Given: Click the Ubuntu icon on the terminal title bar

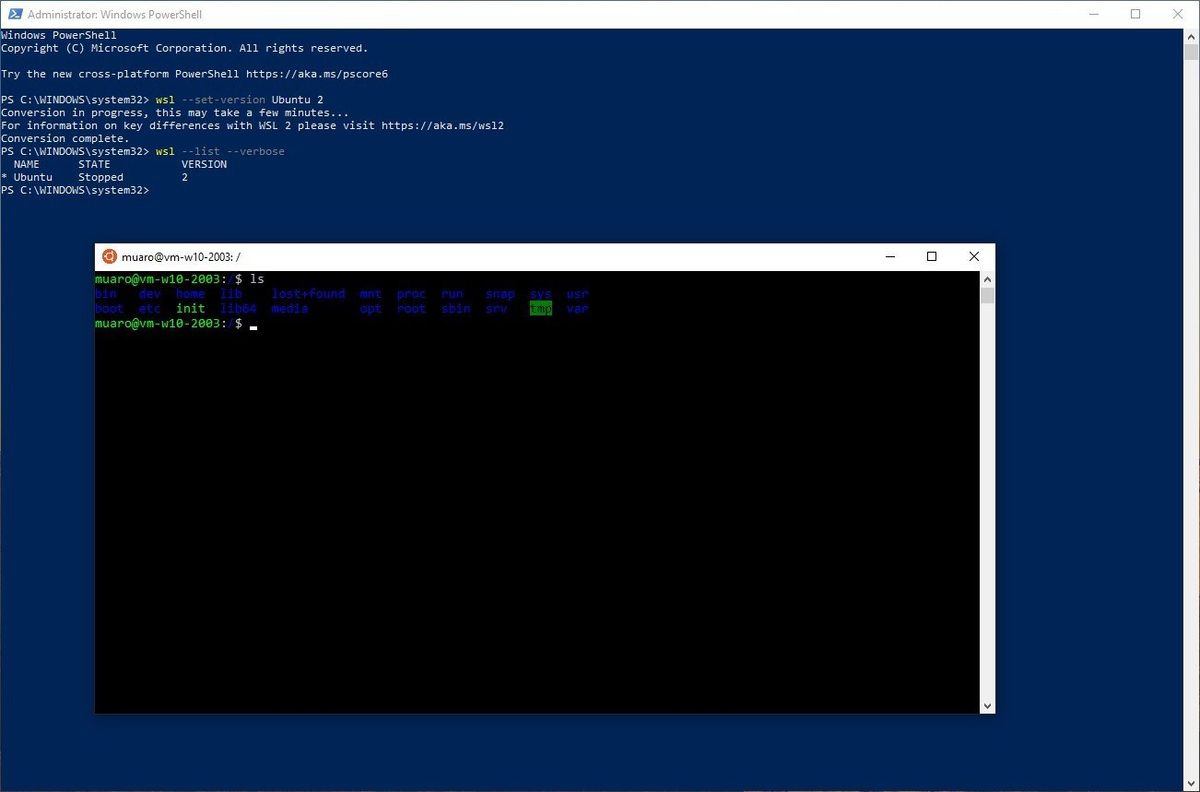Looking at the screenshot, I should coord(108,256).
